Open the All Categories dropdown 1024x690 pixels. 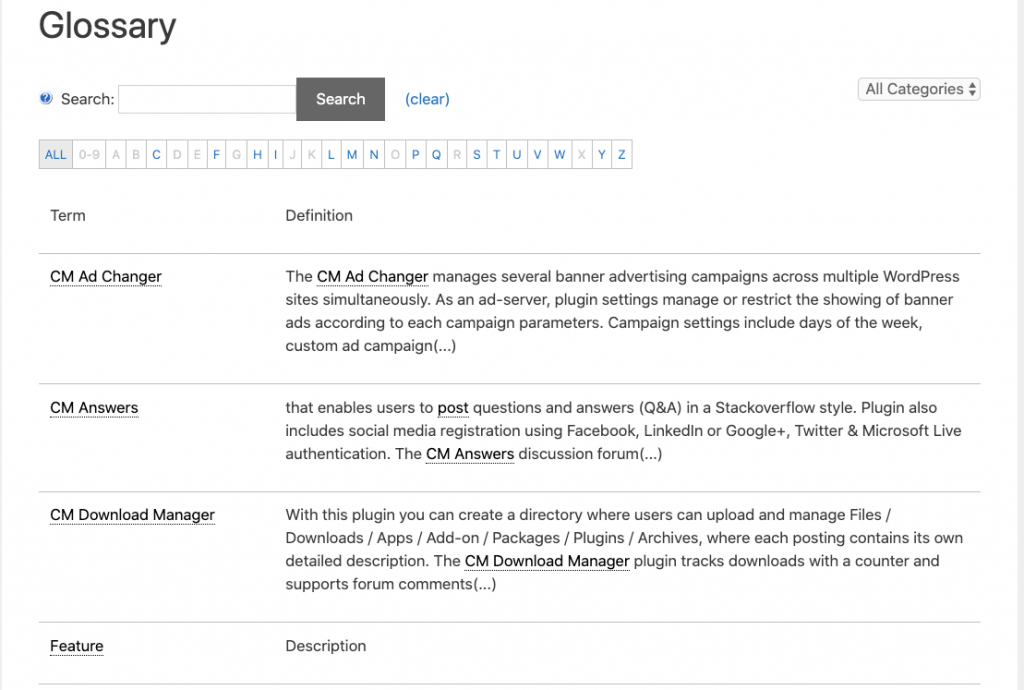pyautogui.click(x=918, y=89)
